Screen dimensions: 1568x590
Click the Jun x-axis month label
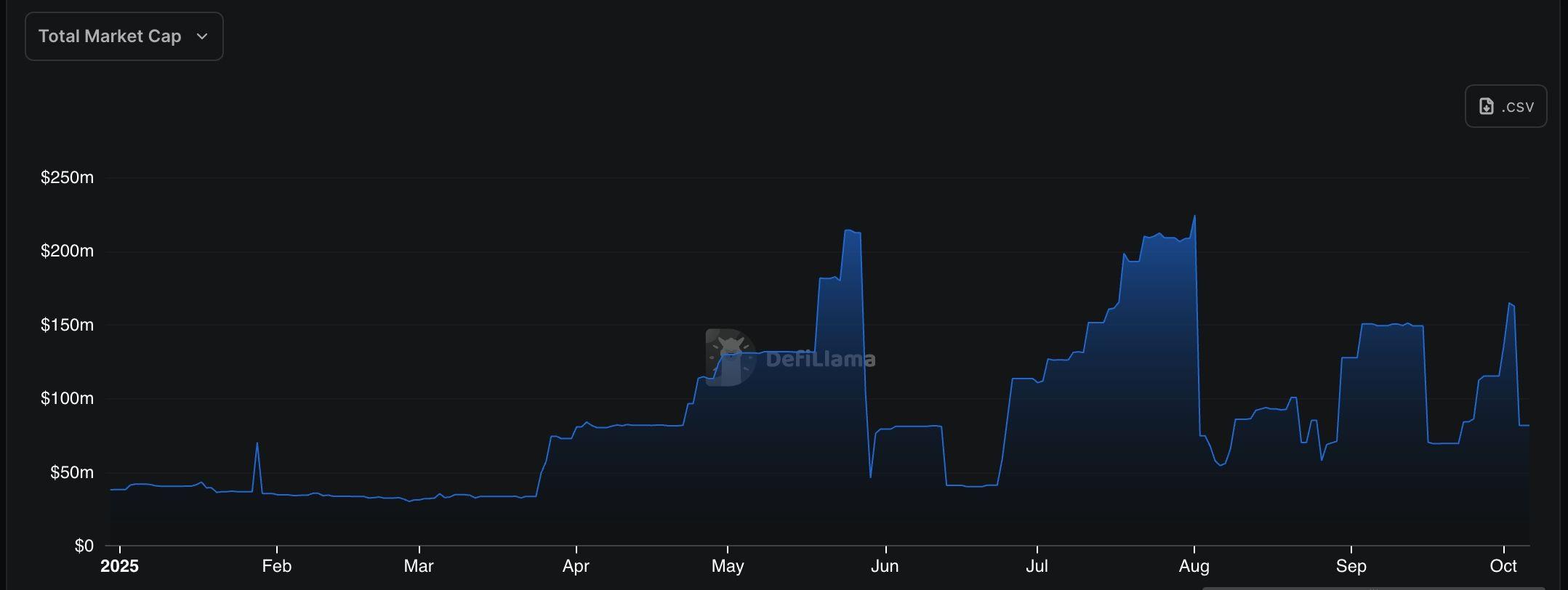pos(885,566)
